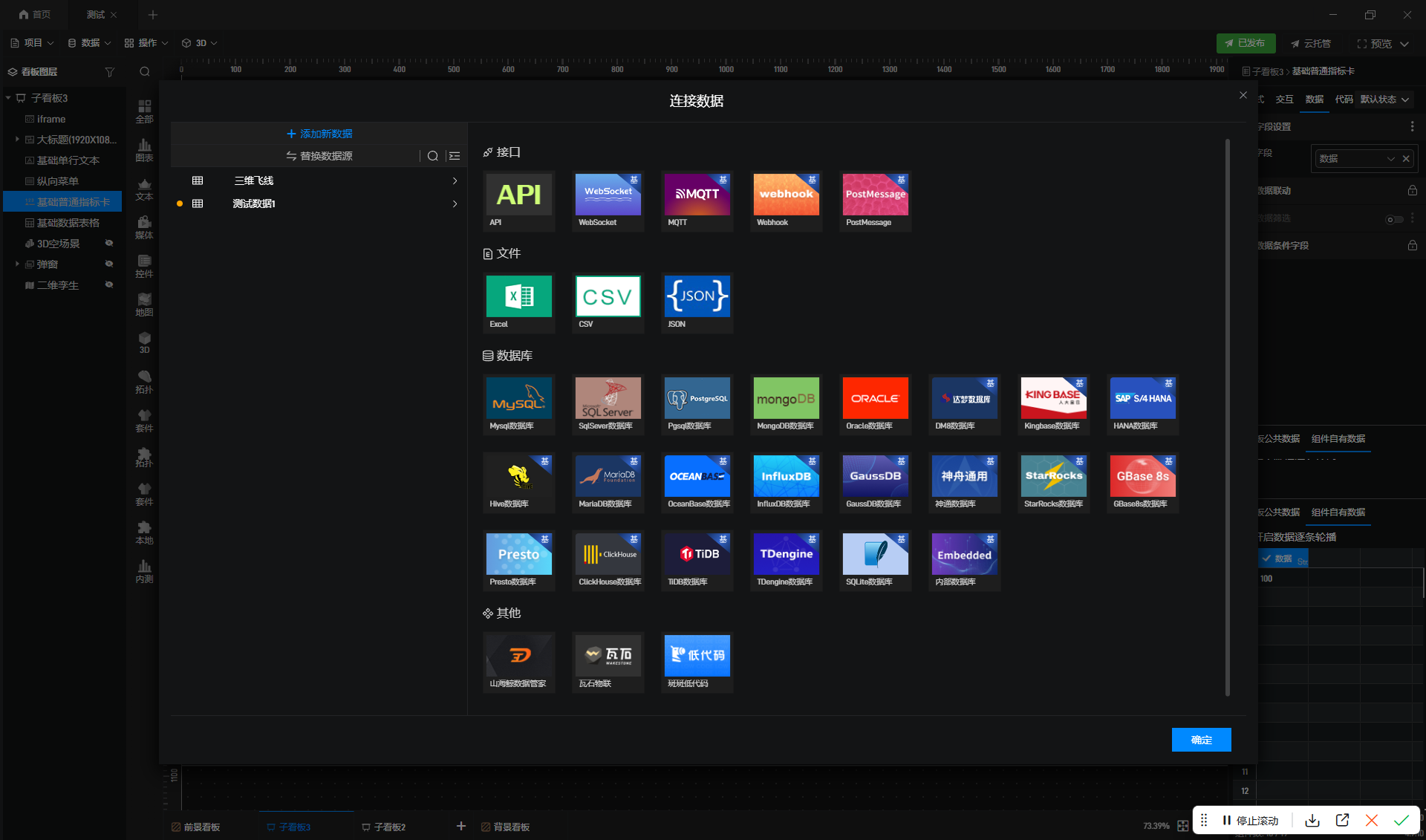
Task: Select the SQLite database tile
Action: [x=875, y=560]
